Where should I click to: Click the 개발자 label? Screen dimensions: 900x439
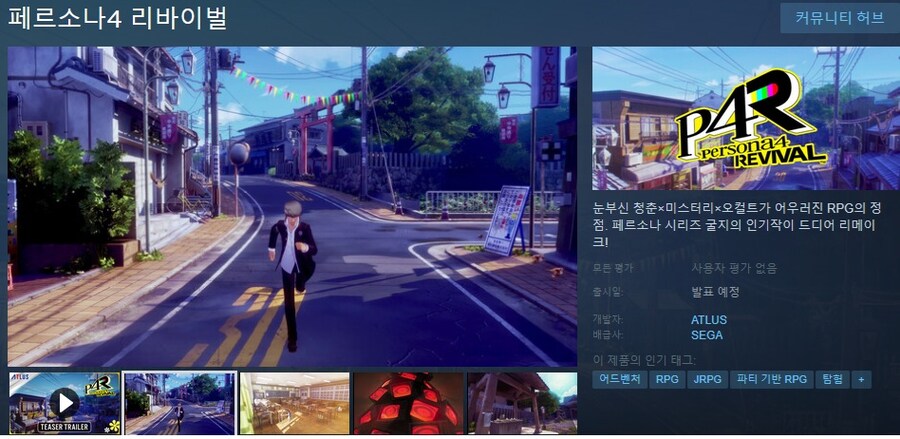608,320
